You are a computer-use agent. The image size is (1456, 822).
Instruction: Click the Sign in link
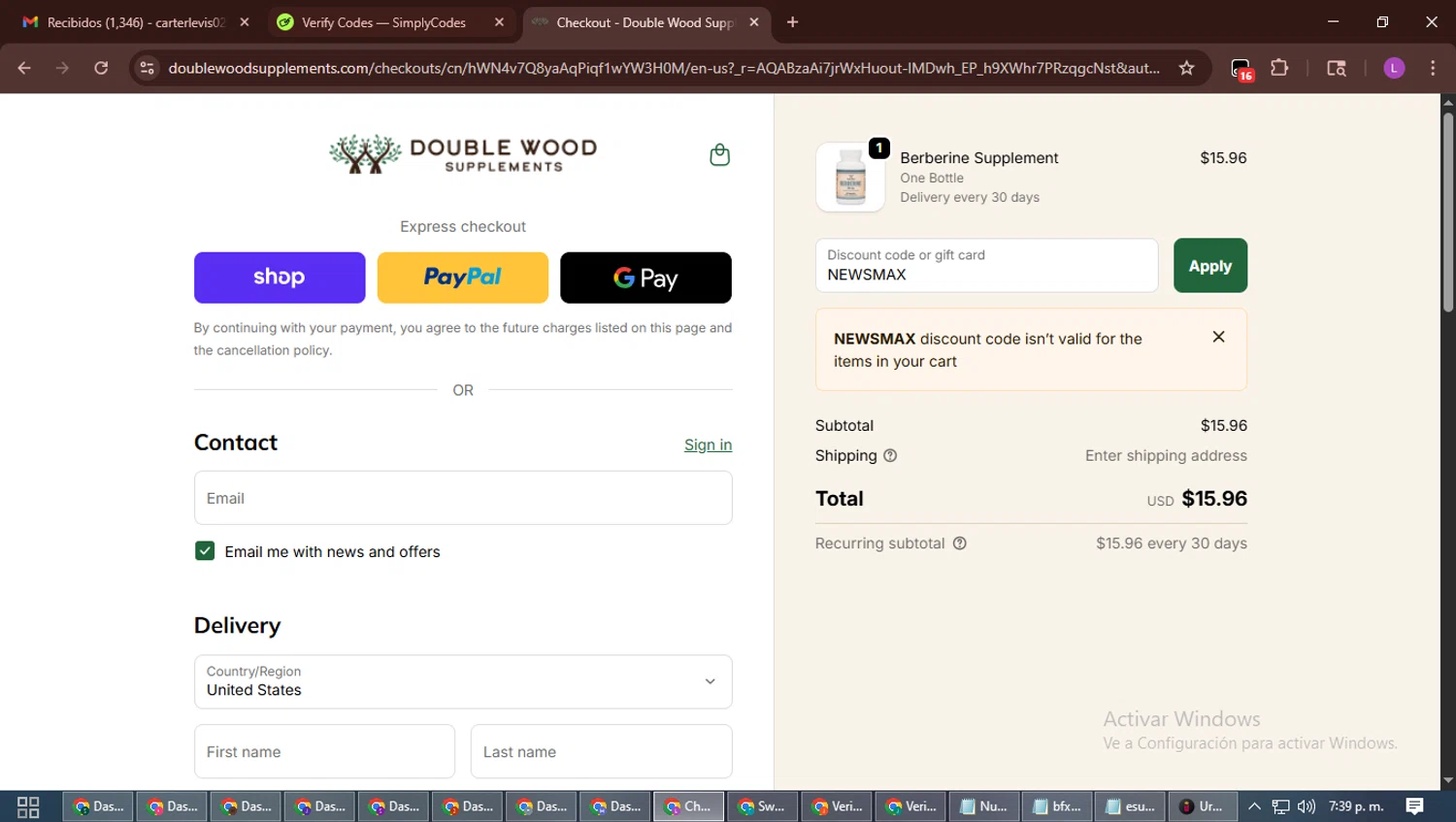[708, 444]
